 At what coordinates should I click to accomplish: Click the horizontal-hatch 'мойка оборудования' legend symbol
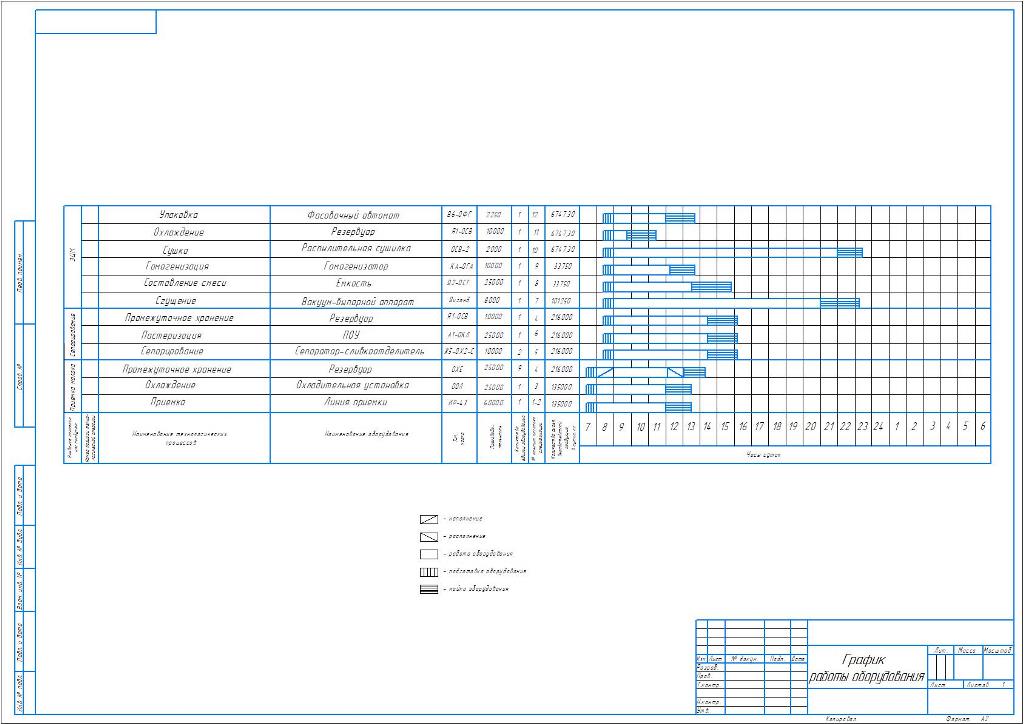pyautogui.click(x=428, y=590)
